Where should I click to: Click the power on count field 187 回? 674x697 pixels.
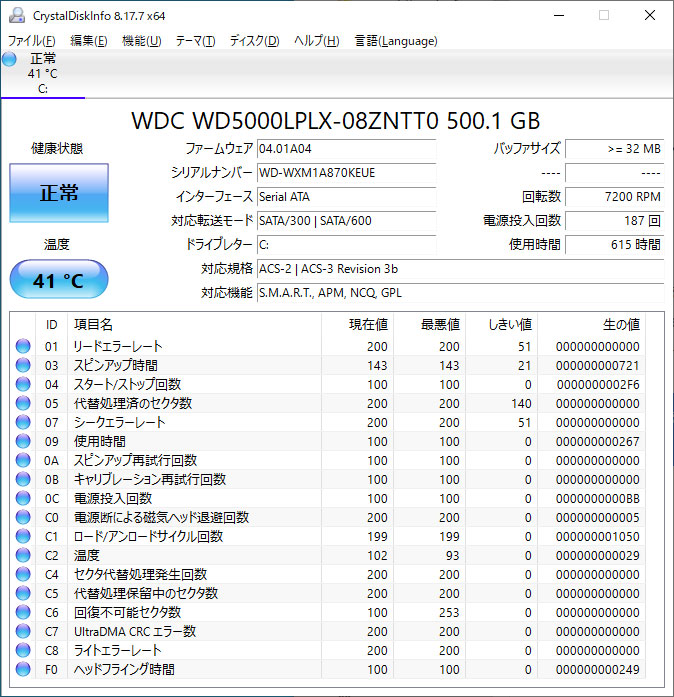(x=615, y=221)
